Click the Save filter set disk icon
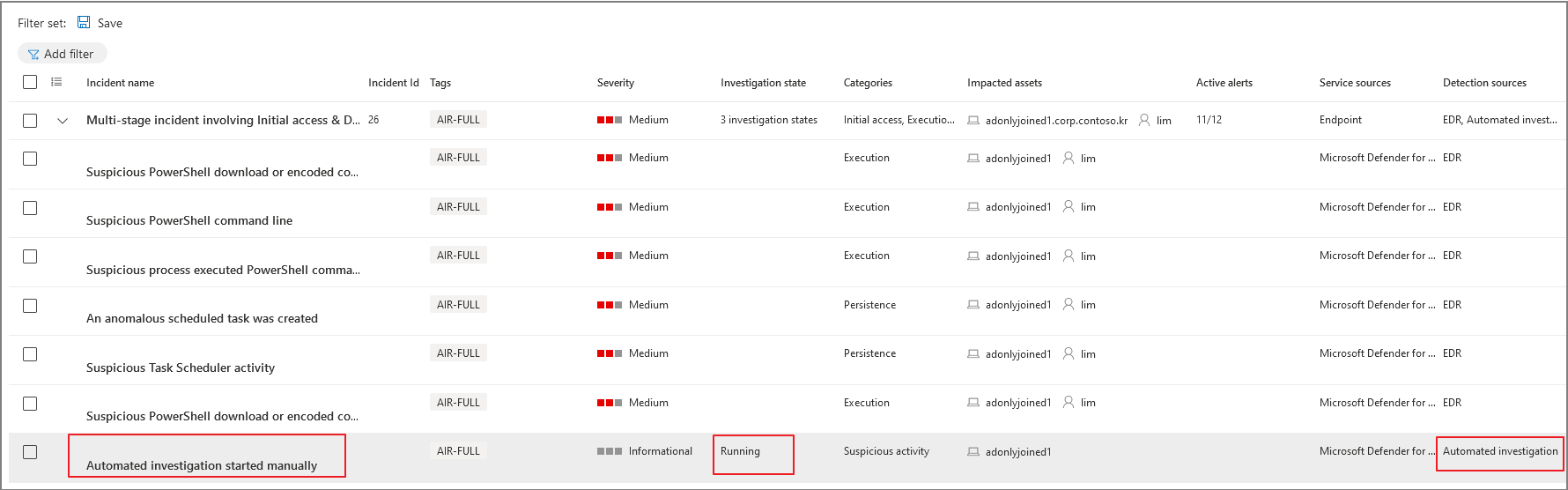1568x490 pixels. click(84, 22)
